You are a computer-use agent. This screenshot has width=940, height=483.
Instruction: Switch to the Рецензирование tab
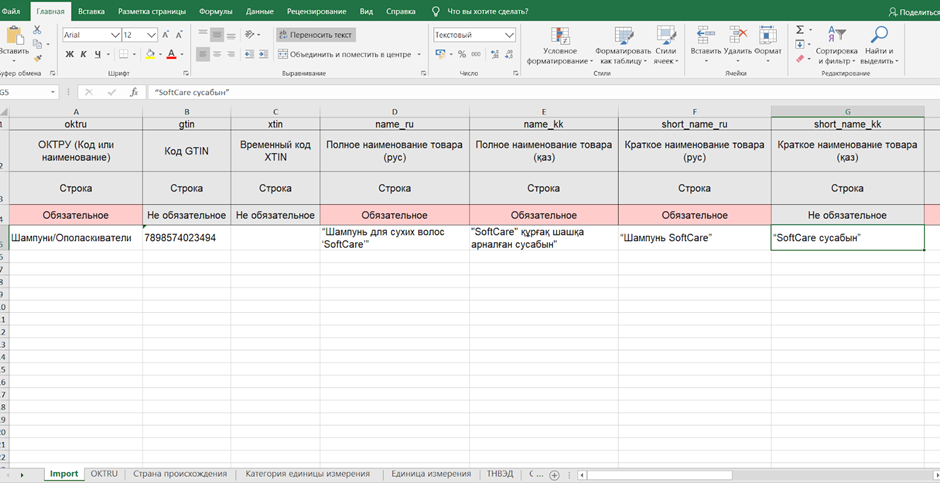[317, 11]
